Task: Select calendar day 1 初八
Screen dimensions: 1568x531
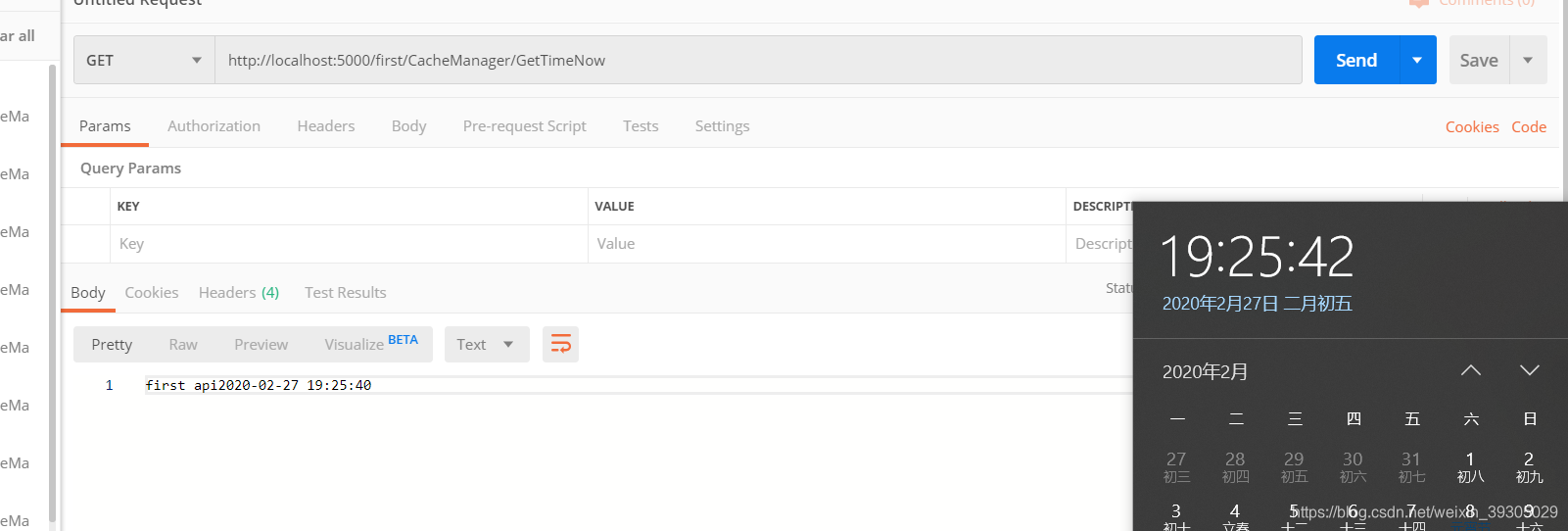Action: point(1470,467)
